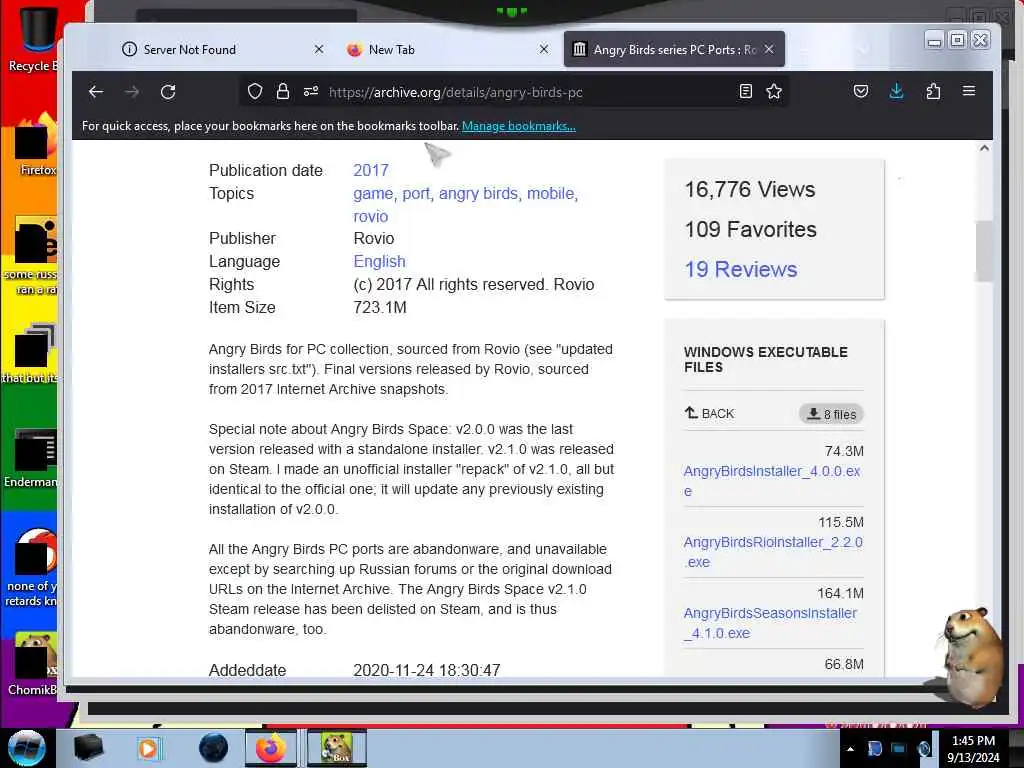
Task: Click the vertical scrollbar thumb
Action: pos(984,251)
